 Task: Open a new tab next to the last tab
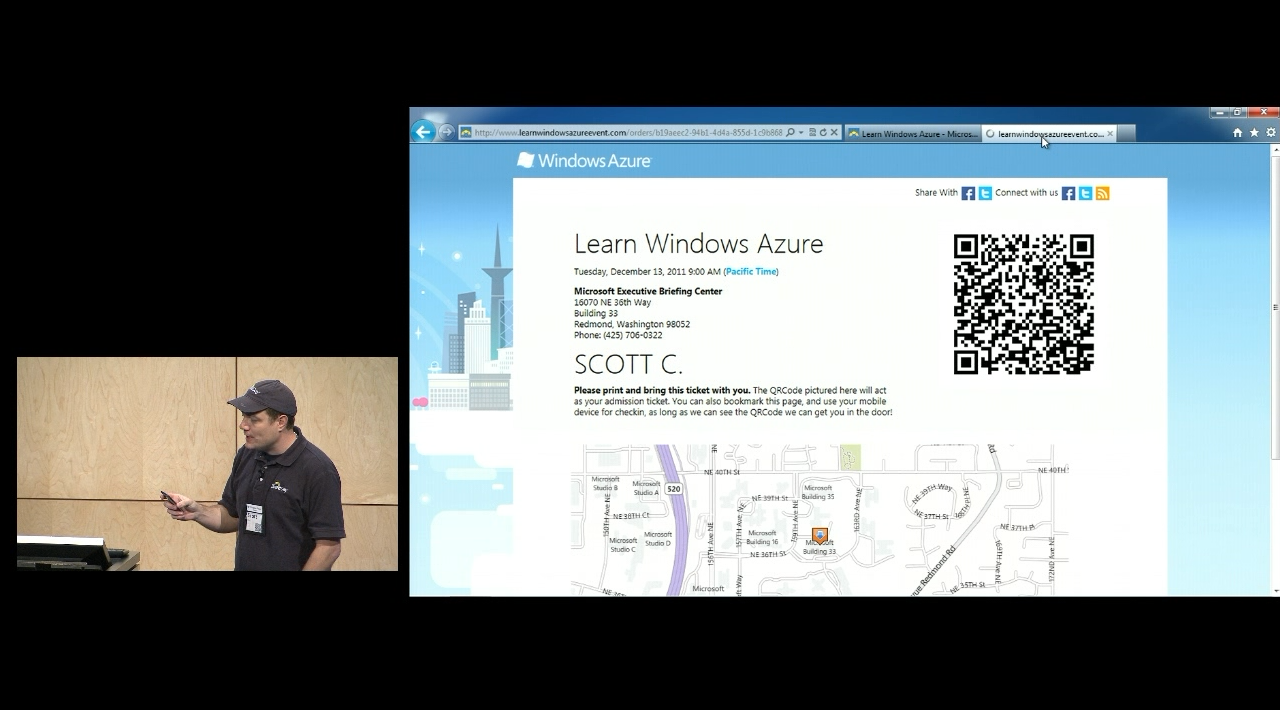pos(1126,133)
